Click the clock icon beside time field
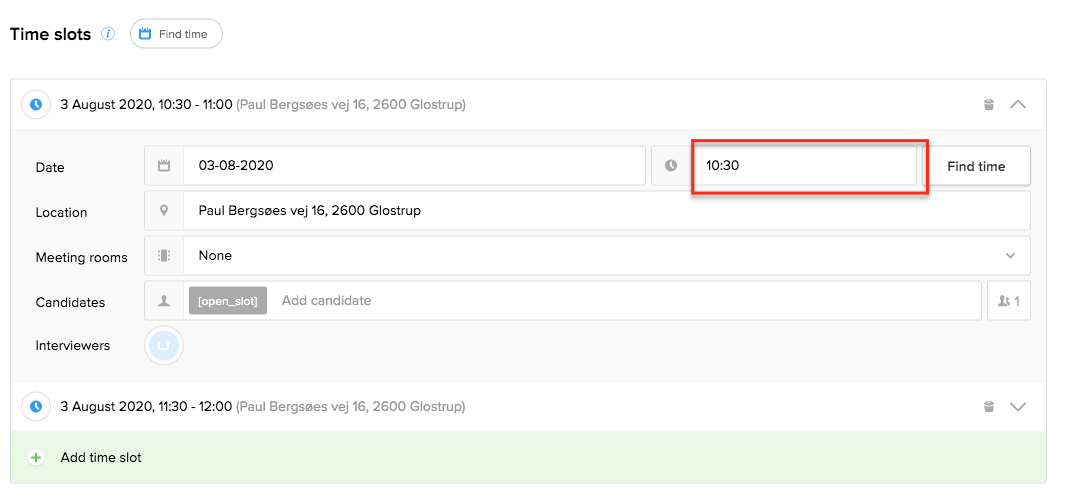This screenshot has width=1066, height=499. point(671,165)
